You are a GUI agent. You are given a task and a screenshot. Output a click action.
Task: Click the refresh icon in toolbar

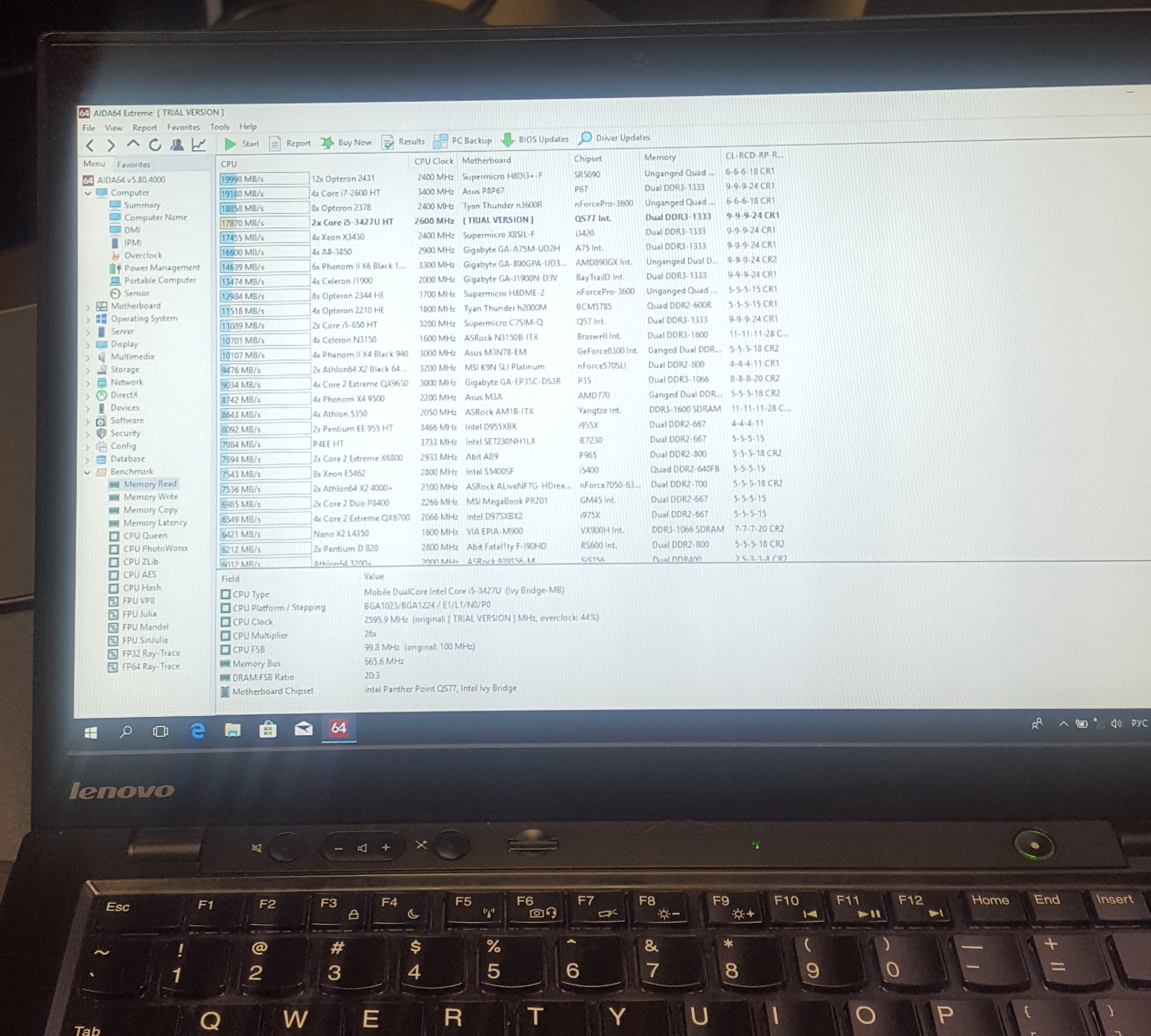coord(155,144)
